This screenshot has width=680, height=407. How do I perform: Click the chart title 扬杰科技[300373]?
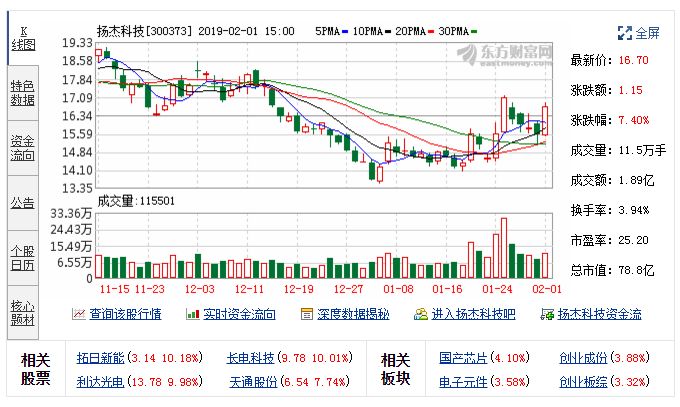point(144,31)
